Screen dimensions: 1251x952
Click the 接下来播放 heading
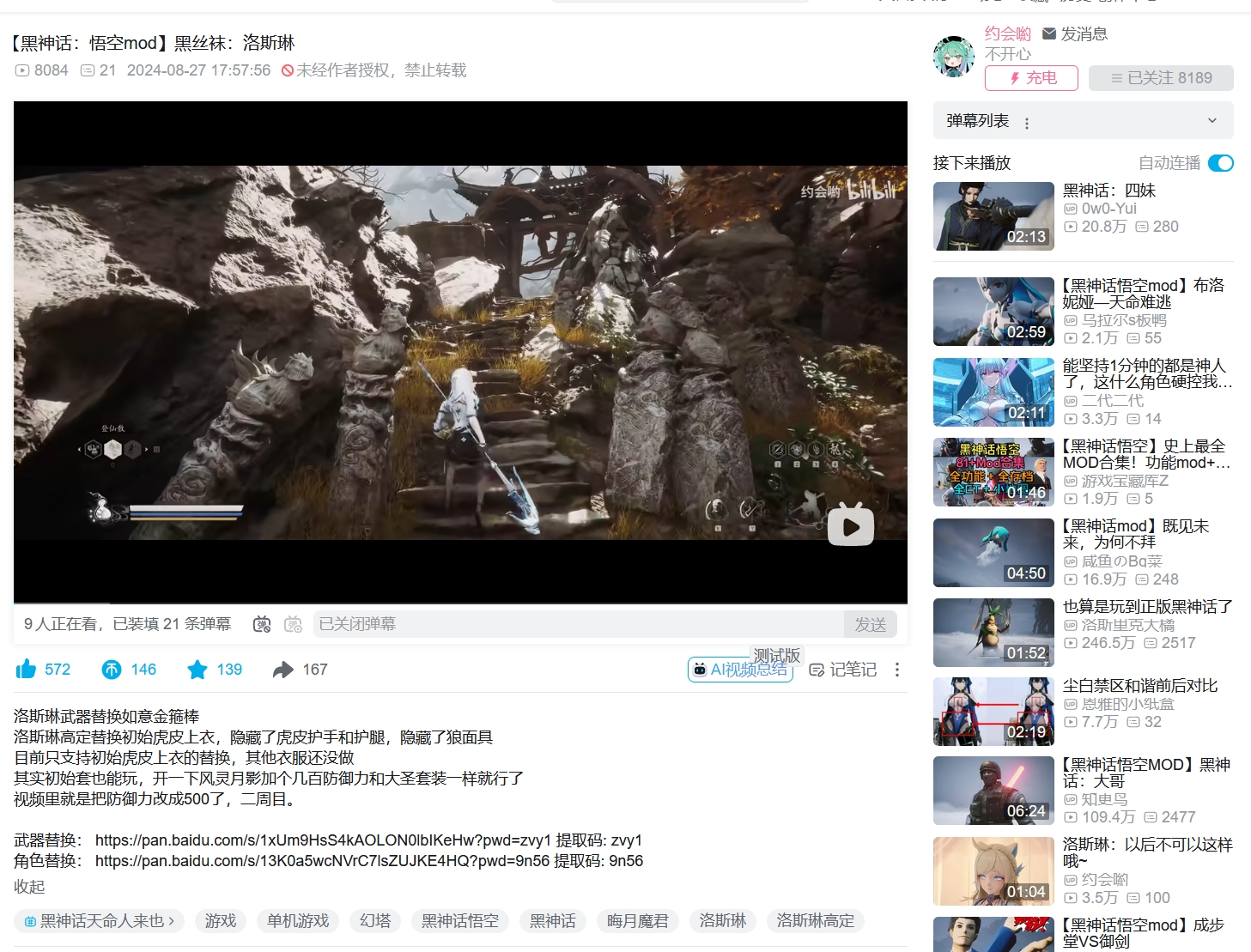972,163
